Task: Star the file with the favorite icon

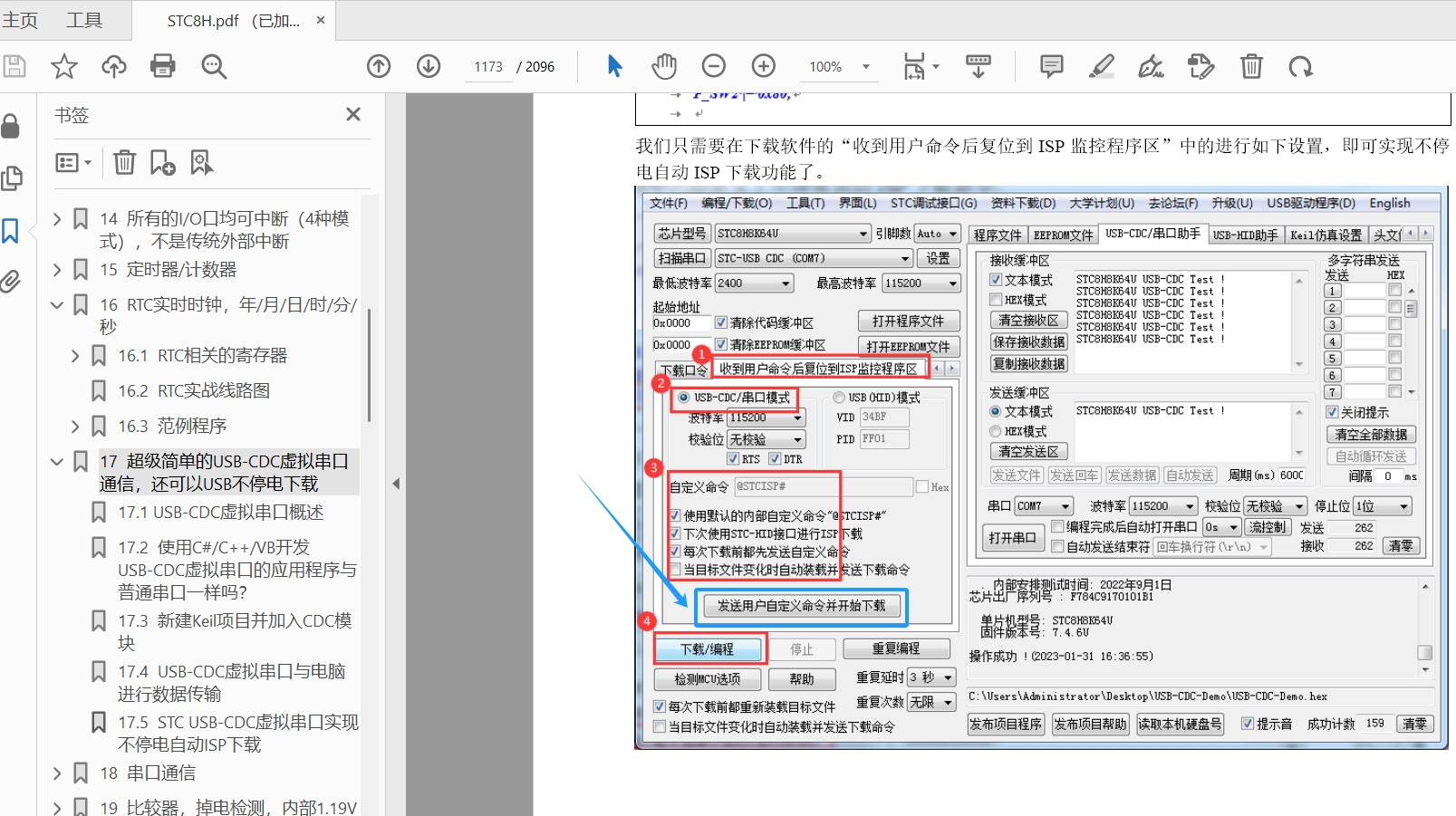Action: tap(63, 66)
